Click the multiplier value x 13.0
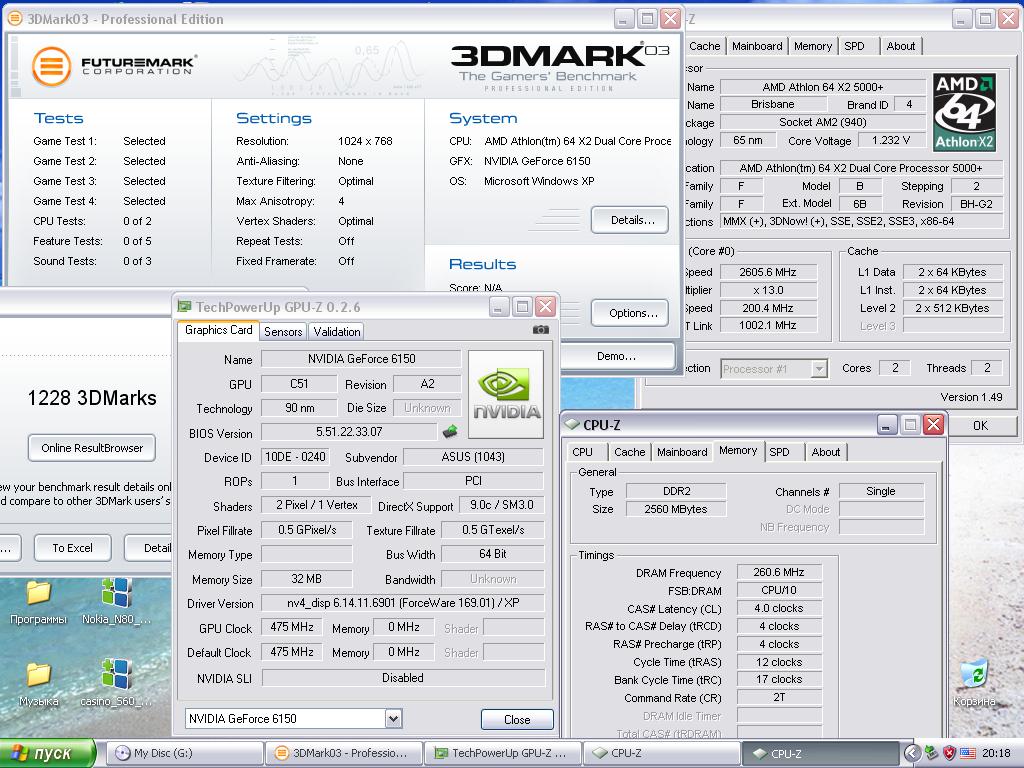The width and height of the screenshot is (1024, 768). pyautogui.click(x=768, y=290)
